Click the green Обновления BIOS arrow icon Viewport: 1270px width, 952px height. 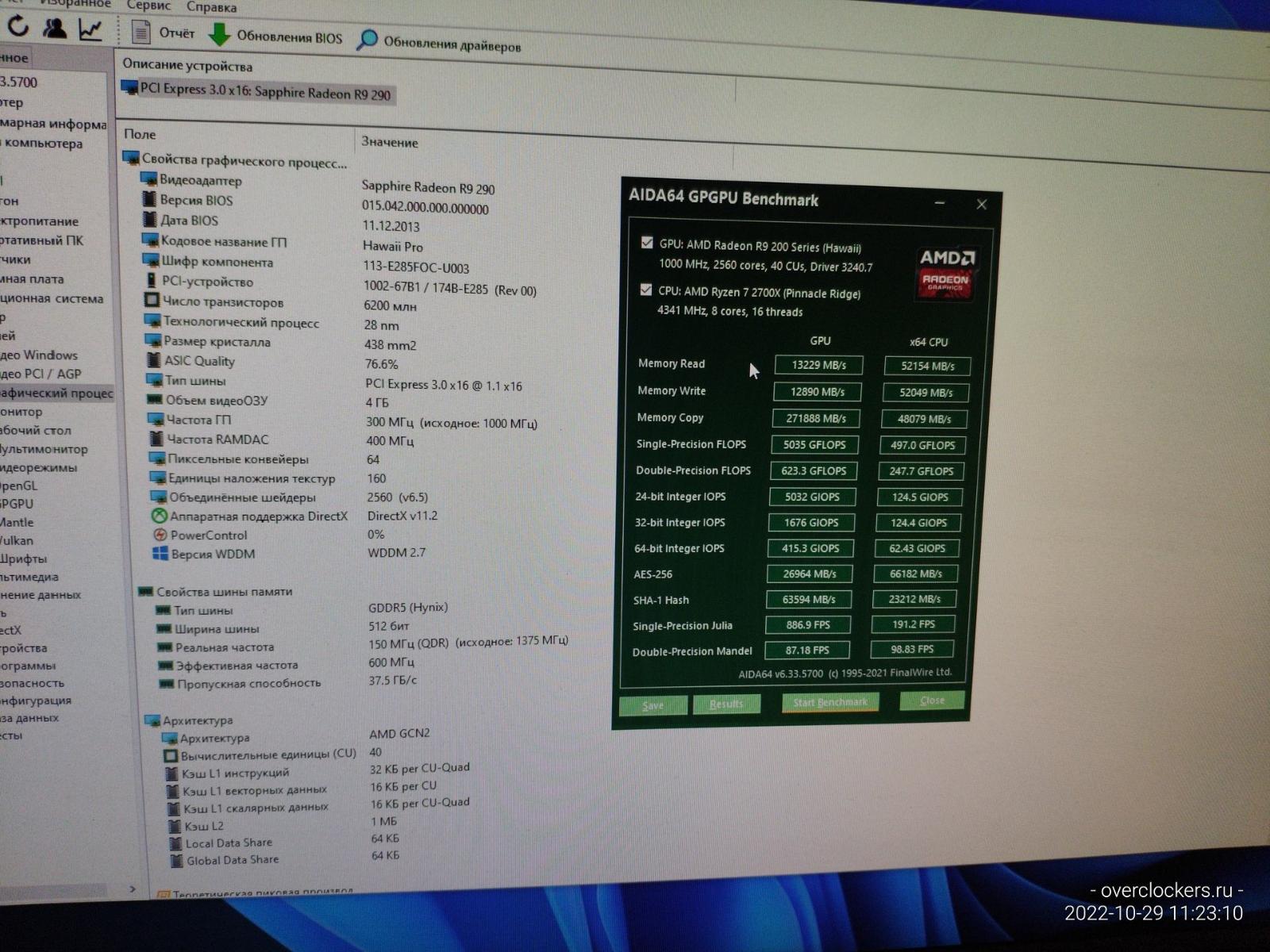pyautogui.click(x=219, y=35)
